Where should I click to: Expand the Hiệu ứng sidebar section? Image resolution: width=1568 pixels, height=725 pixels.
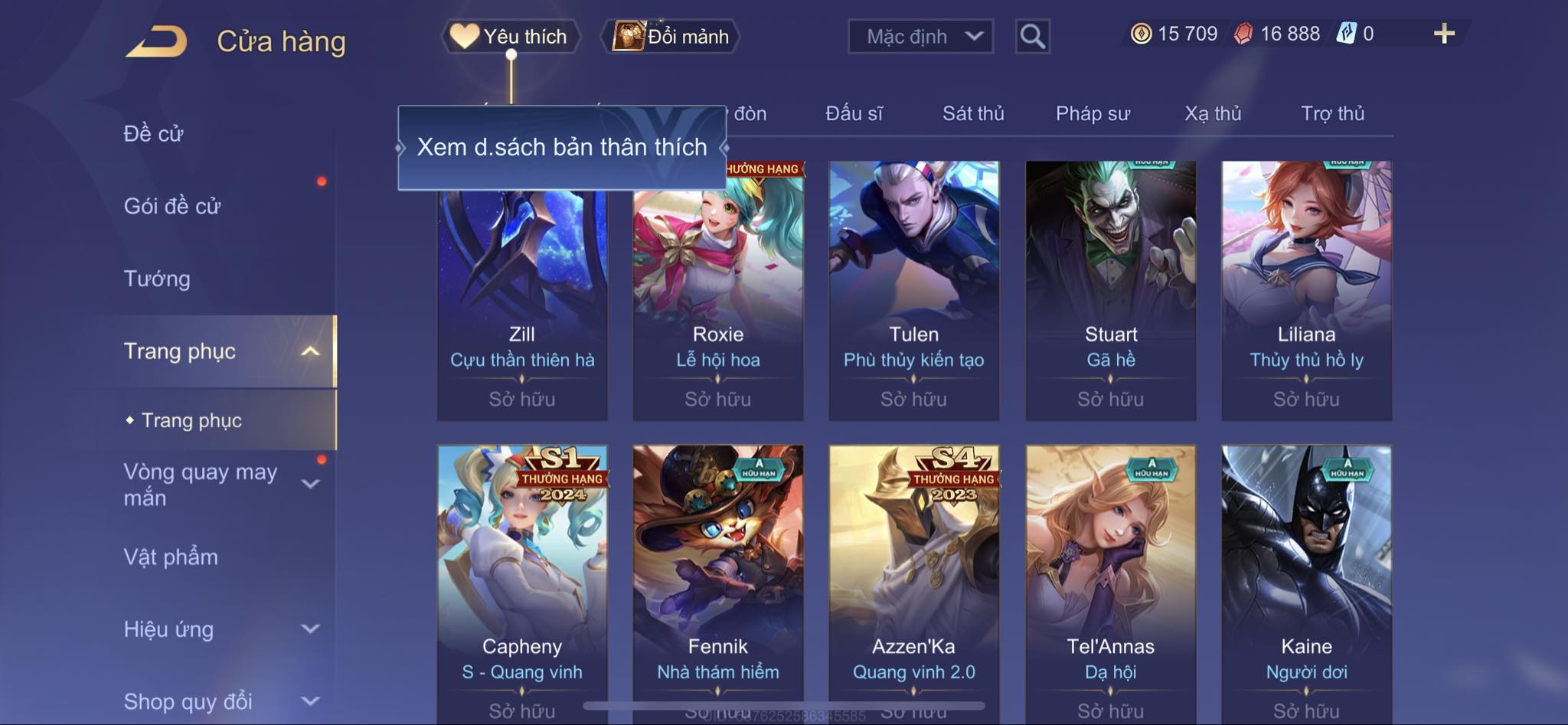click(x=310, y=629)
